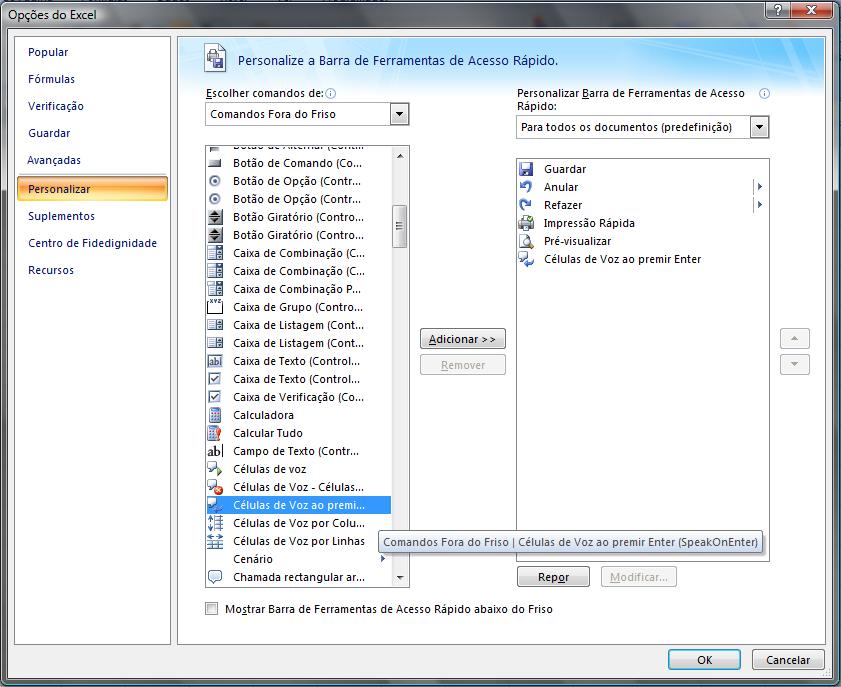Click the Repor button
Screen dimensions: 841x687
coord(553,577)
